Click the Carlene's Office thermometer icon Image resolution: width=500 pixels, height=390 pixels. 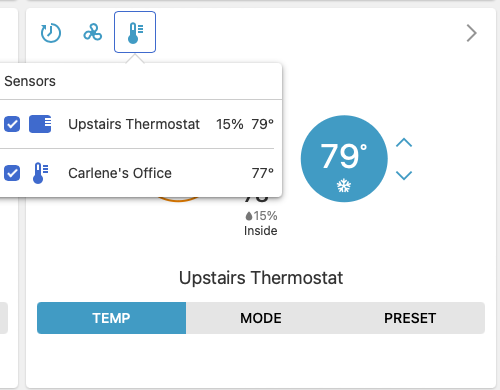tap(40, 173)
